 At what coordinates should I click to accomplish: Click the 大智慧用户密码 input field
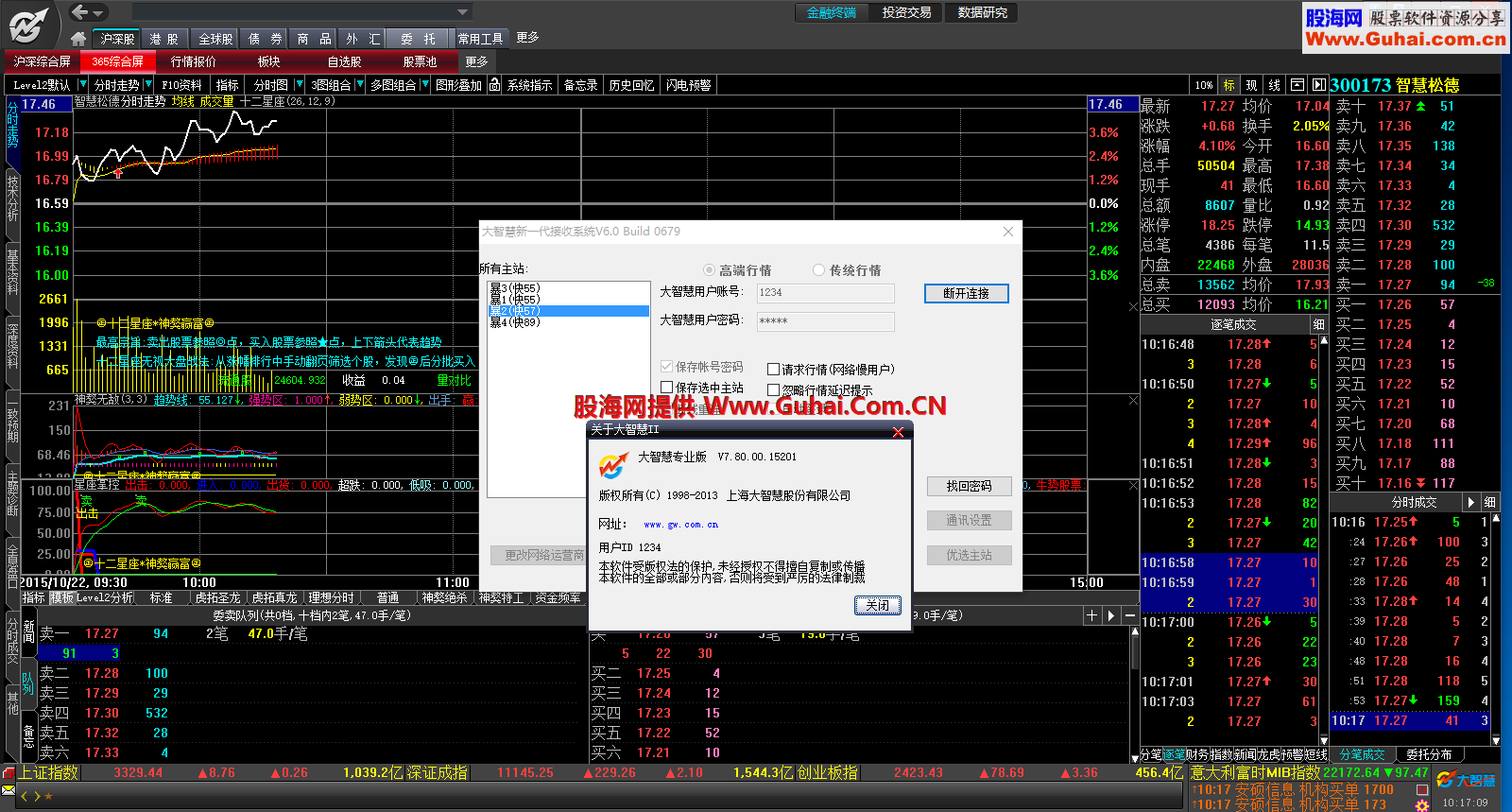coord(825,321)
